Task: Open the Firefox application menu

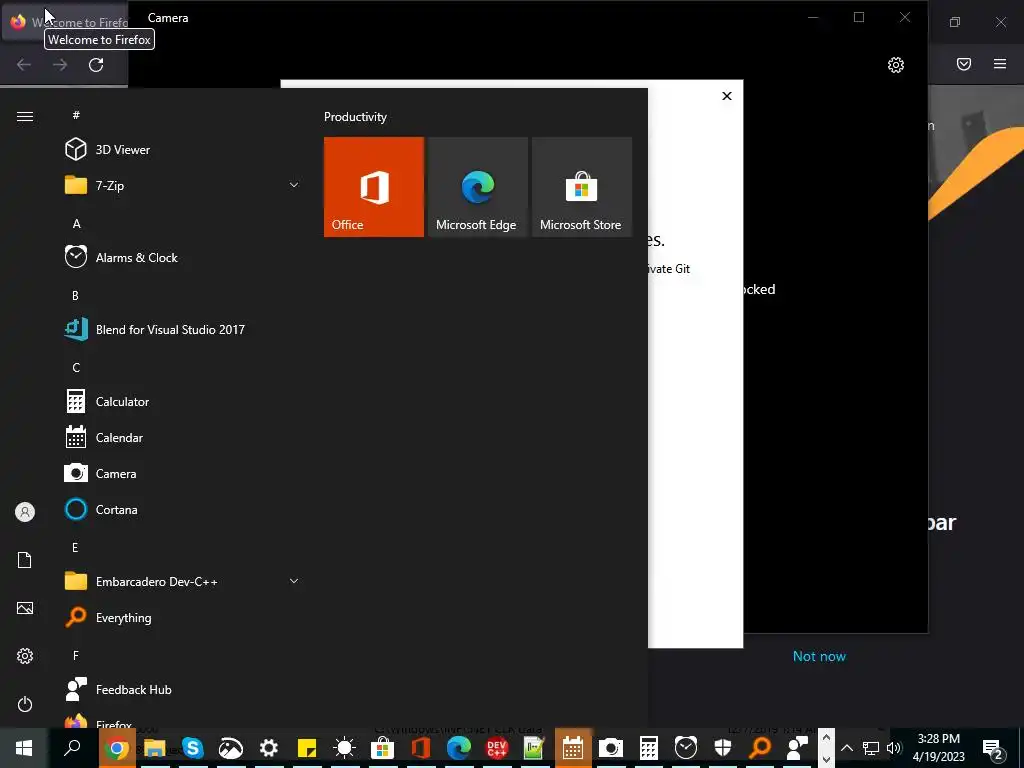Action: 1000,64
